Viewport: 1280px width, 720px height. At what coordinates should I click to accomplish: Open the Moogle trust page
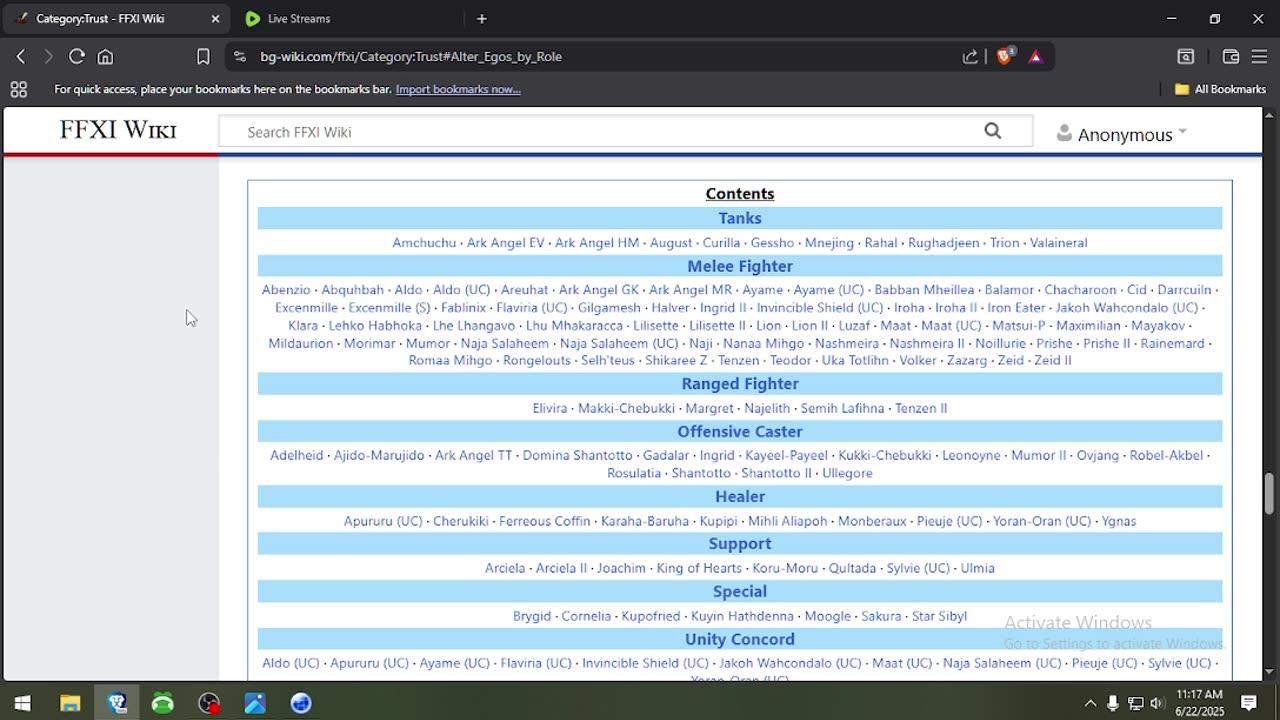[x=827, y=617]
